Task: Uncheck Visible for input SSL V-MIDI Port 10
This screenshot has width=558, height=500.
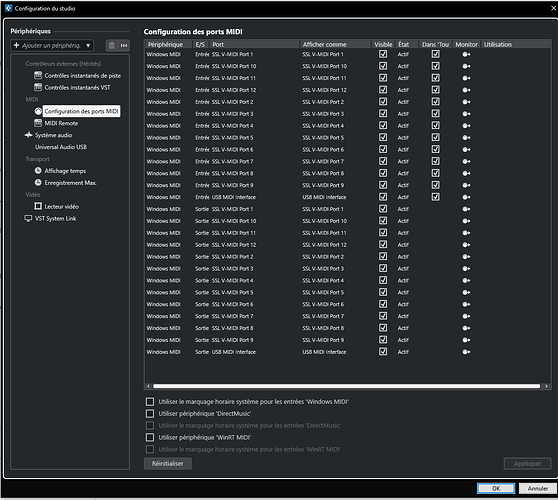Action: pyautogui.click(x=383, y=66)
